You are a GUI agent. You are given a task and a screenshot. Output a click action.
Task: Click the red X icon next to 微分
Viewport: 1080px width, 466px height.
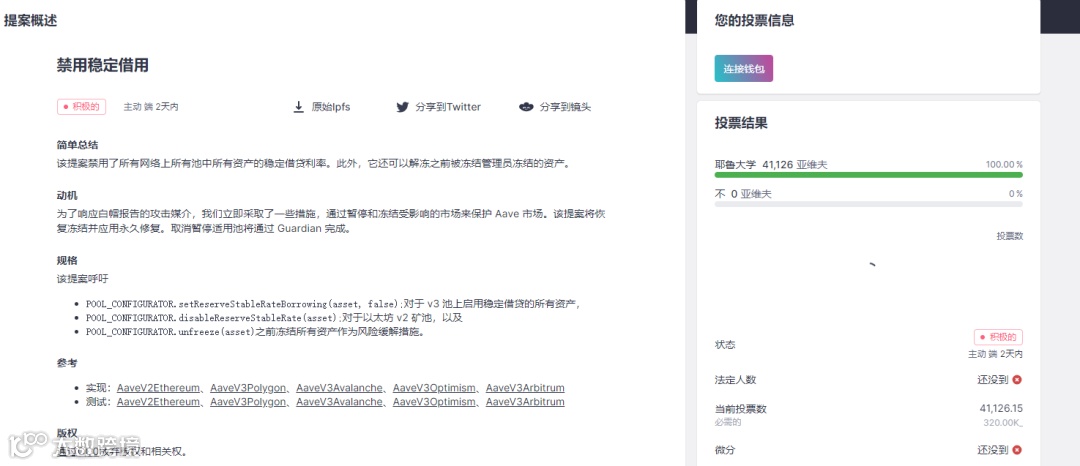click(x=1017, y=449)
